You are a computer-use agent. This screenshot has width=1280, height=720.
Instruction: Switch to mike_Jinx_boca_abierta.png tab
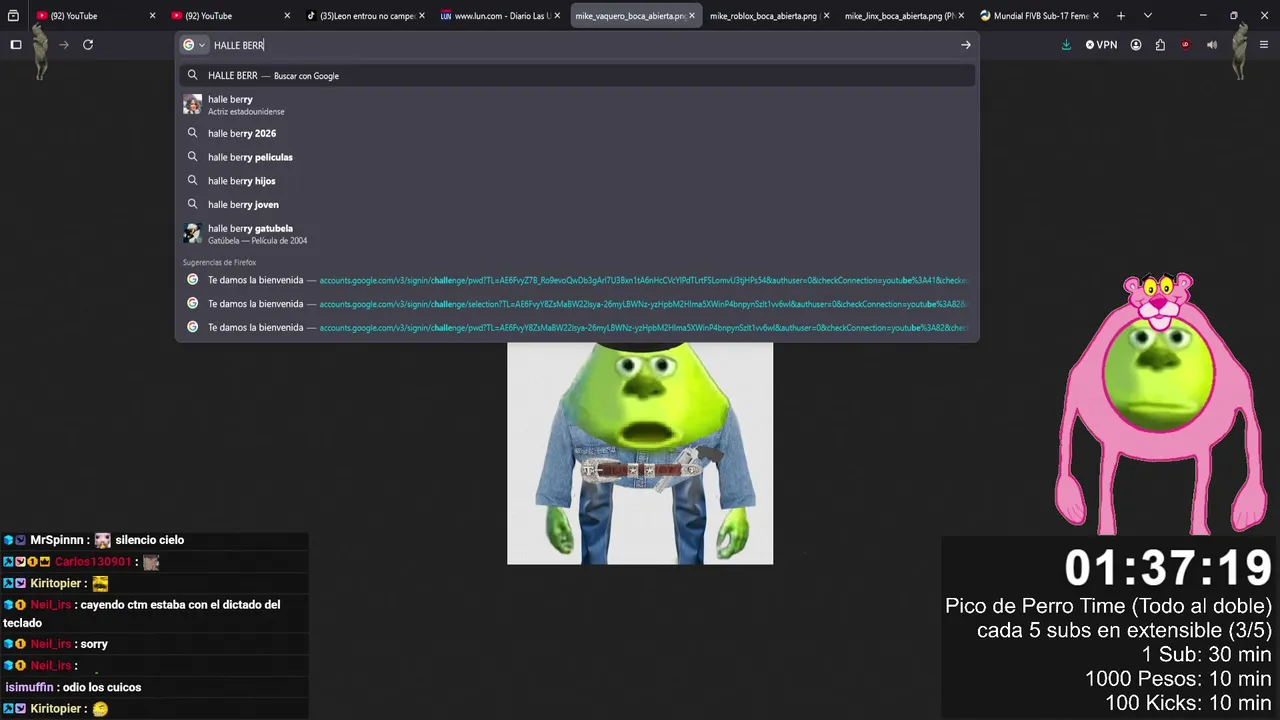coord(903,16)
